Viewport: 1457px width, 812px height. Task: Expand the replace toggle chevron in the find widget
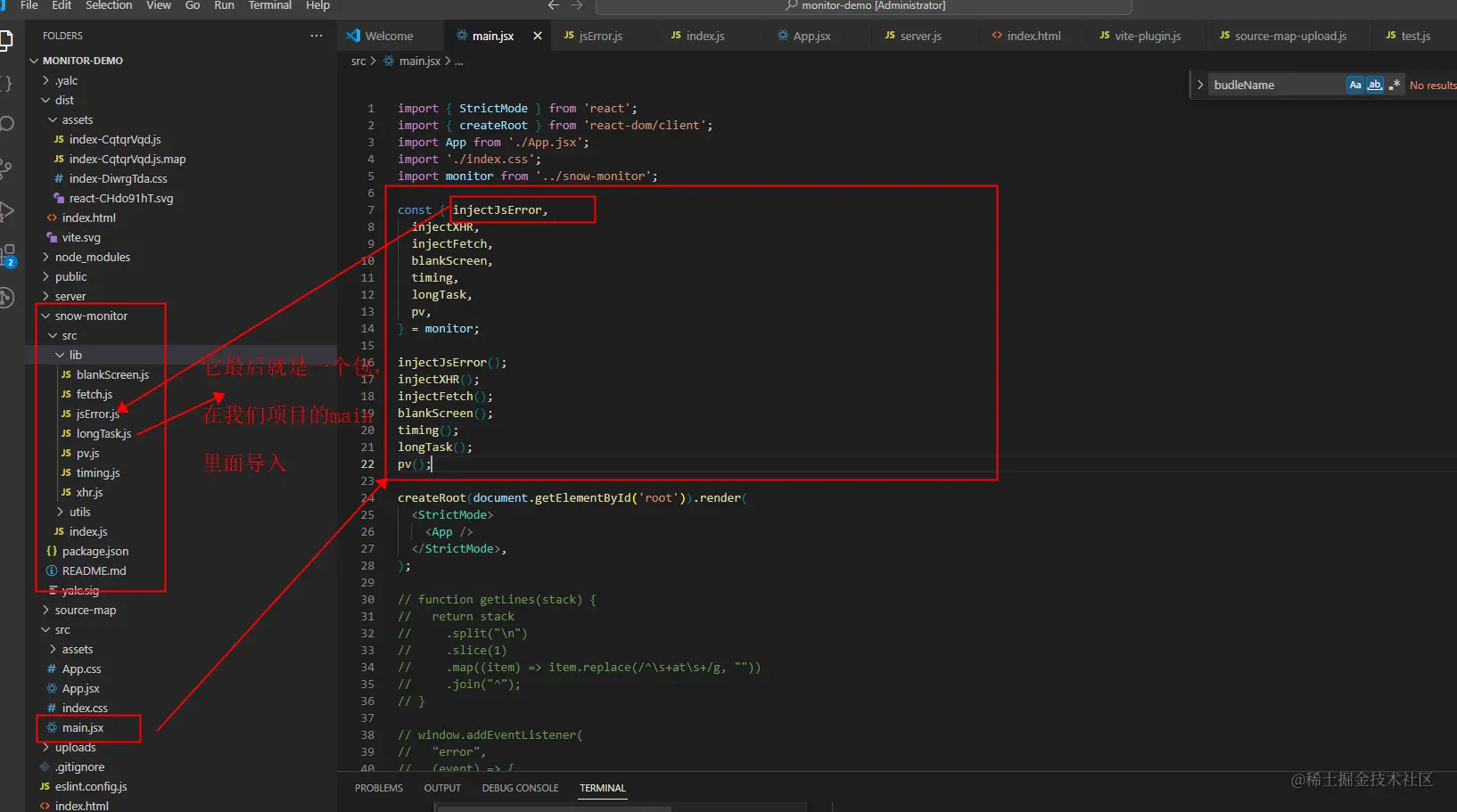coord(1200,85)
